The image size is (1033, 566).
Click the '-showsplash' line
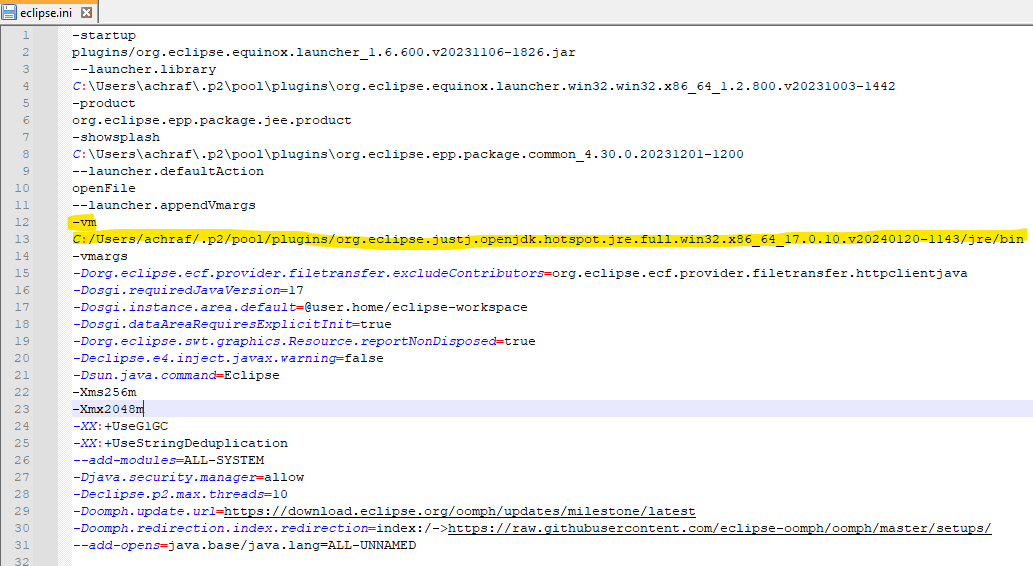coord(116,137)
